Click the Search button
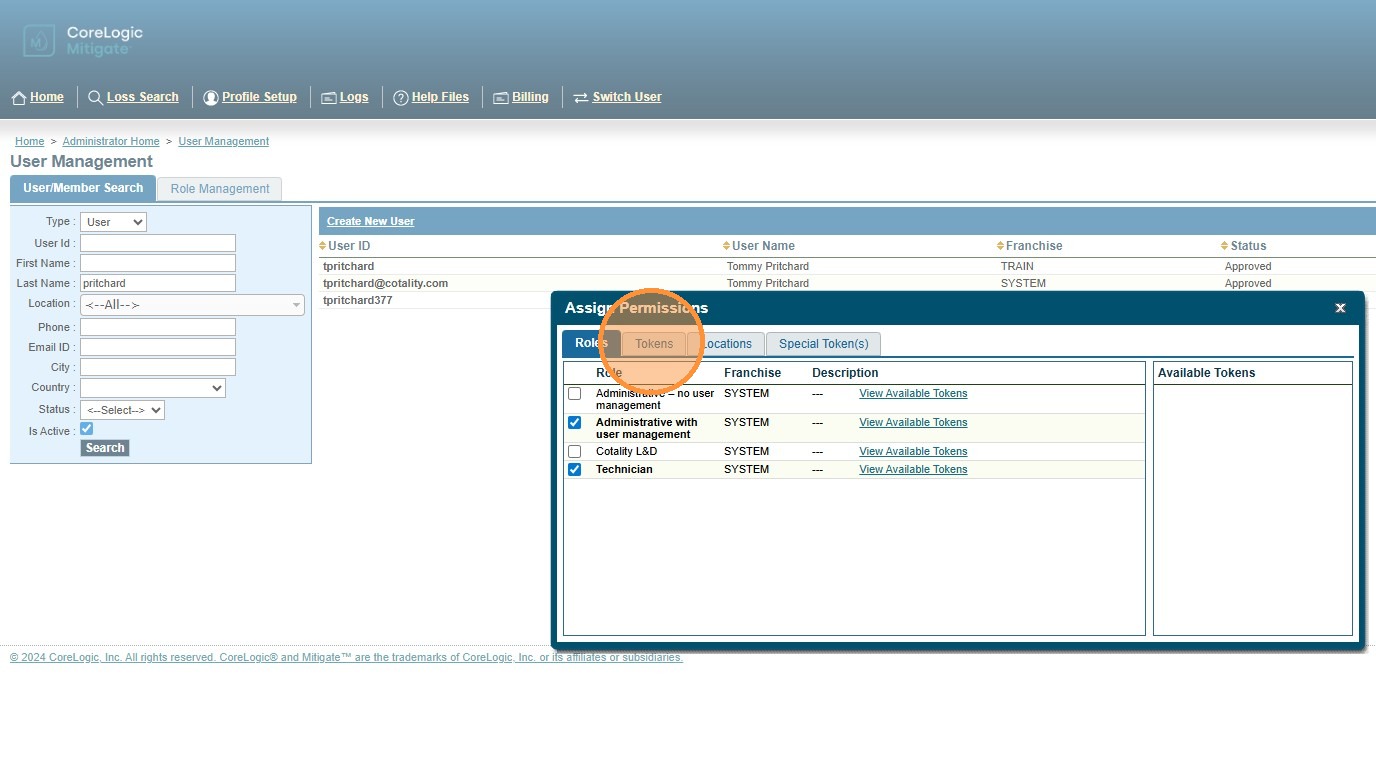 (105, 448)
